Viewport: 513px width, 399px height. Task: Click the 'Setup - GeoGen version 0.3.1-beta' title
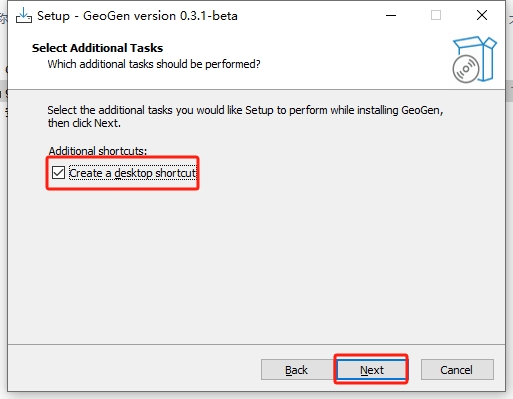(137, 16)
